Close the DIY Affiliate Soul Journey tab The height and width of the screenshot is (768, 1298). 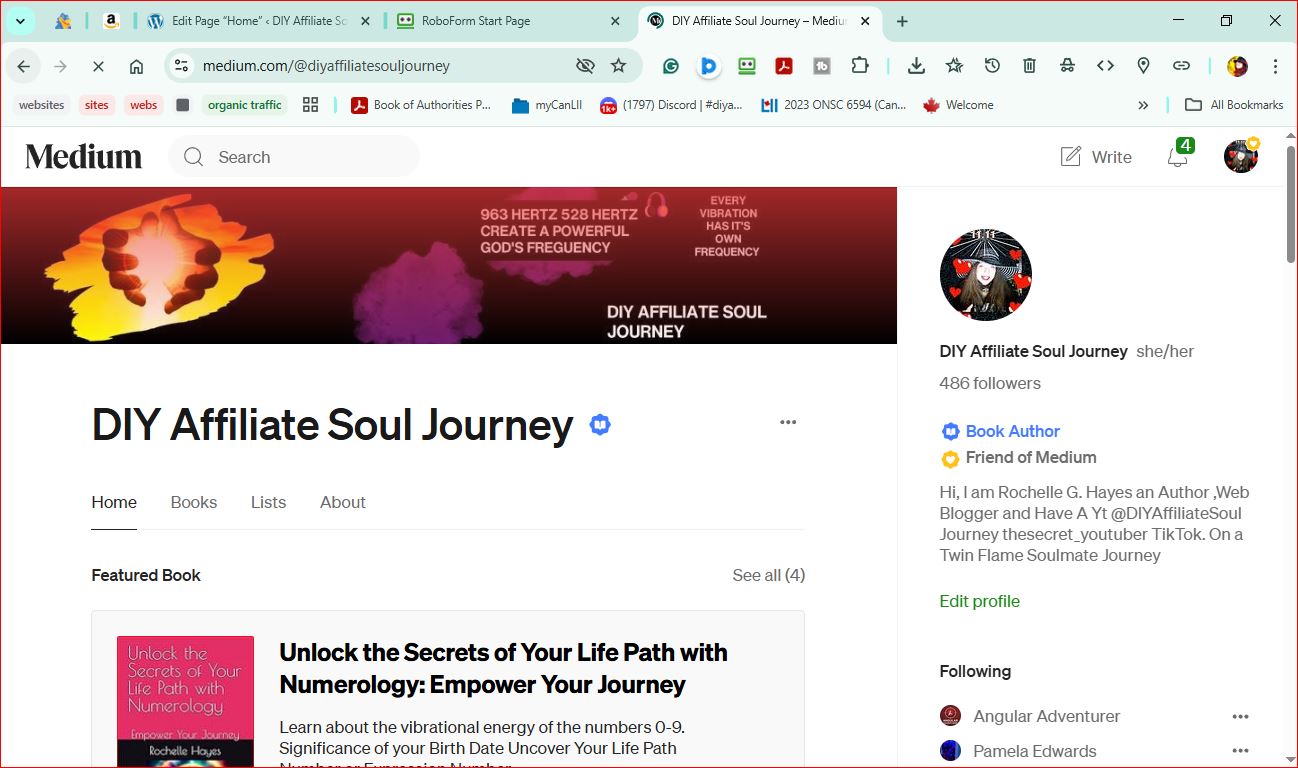pyautogui.click(x=865, y=21)
